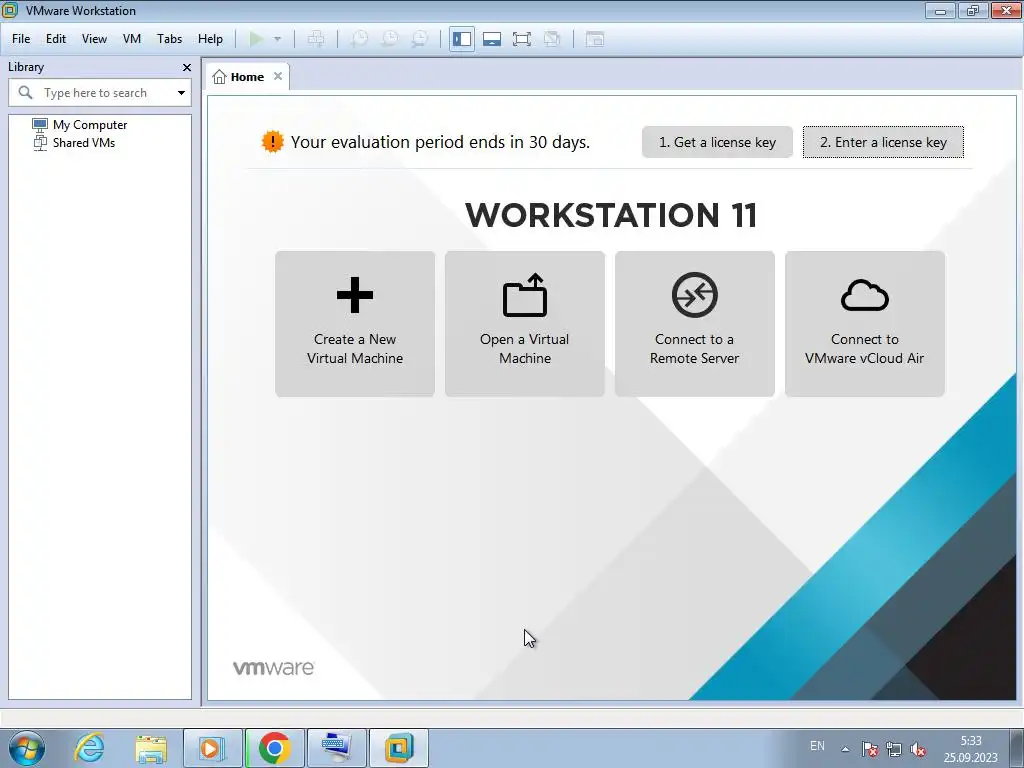Click the evaluation warning icon
Screen dimensions: 1024x768
[272, 142]
